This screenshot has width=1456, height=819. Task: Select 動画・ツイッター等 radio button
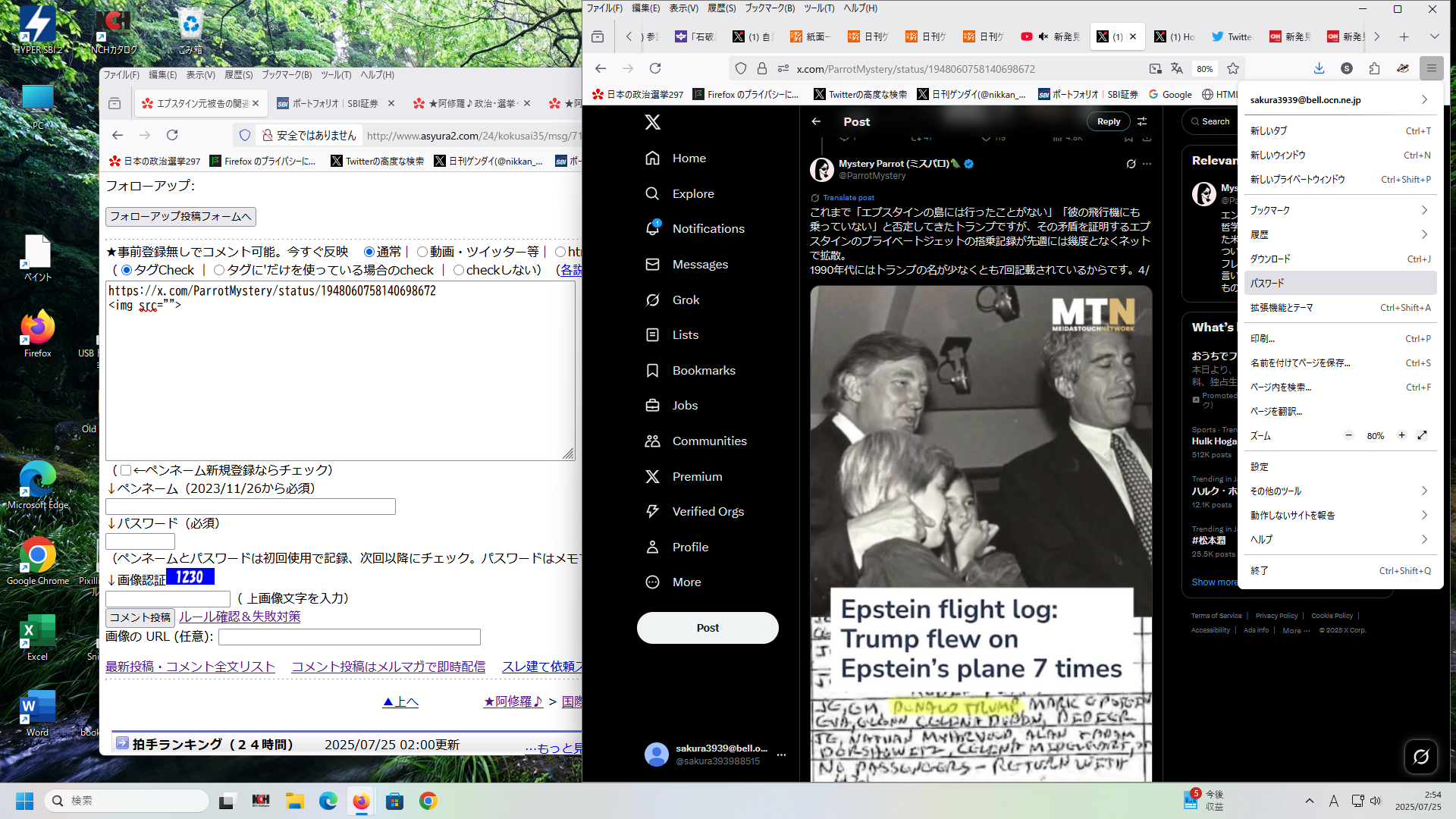click(422, 252)
